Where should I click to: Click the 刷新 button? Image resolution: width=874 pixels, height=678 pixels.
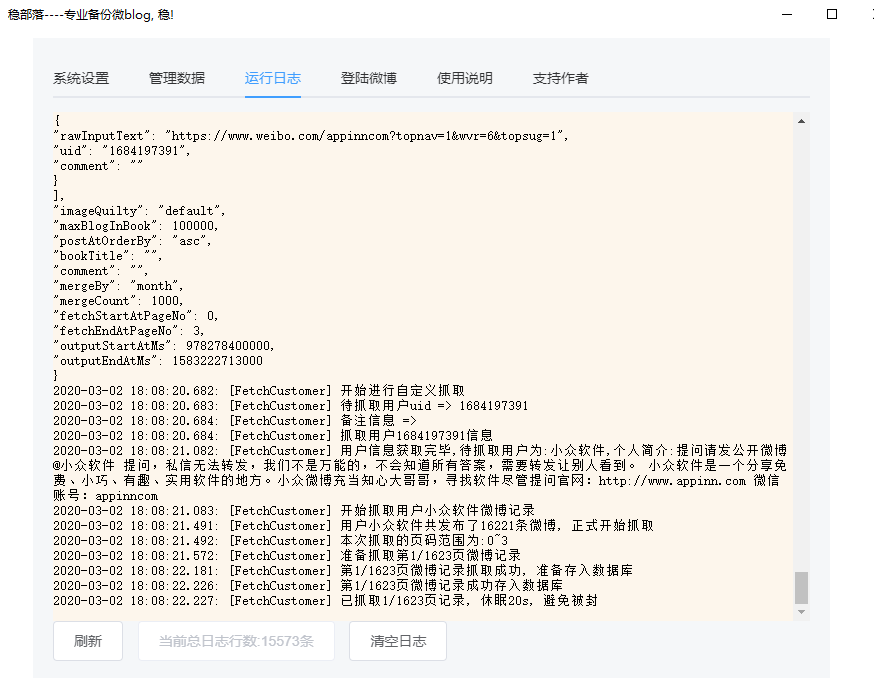tap(88, 641)
